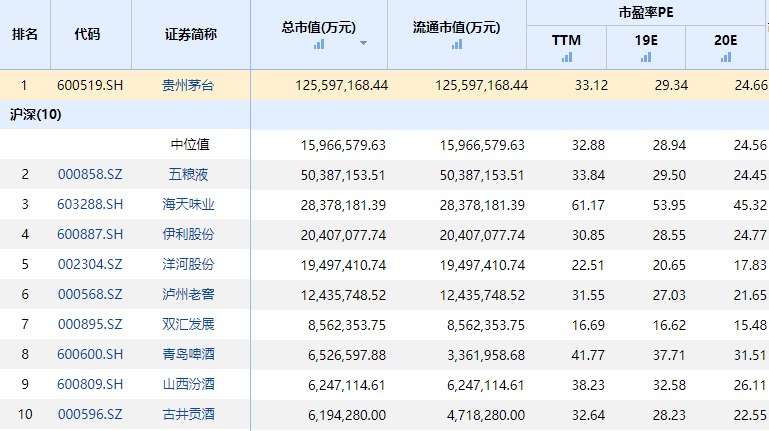Click stock code 000596.SZ for 古井贡酒
This screenshot has width=769, height=431.
89,415
